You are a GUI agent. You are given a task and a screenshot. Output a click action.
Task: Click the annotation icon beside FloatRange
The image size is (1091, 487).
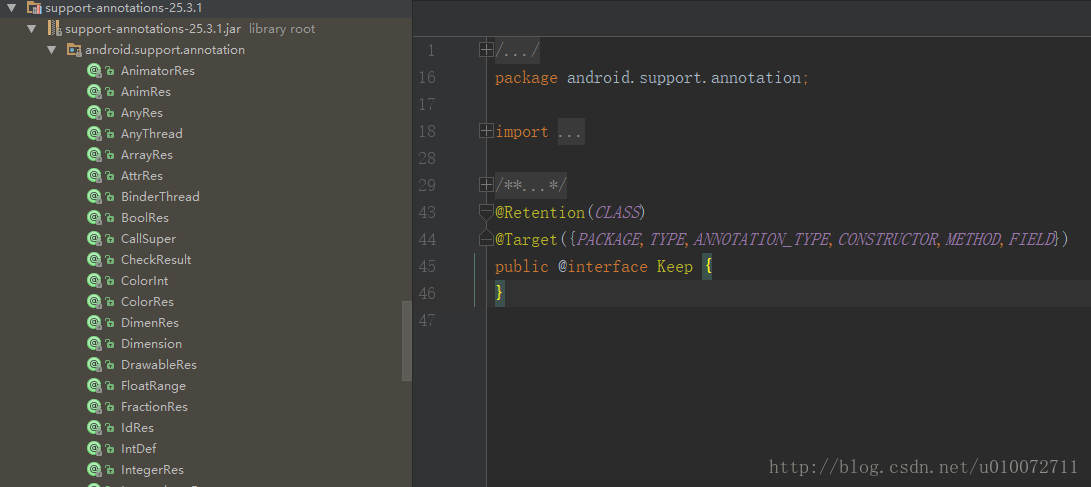(94, 385)
